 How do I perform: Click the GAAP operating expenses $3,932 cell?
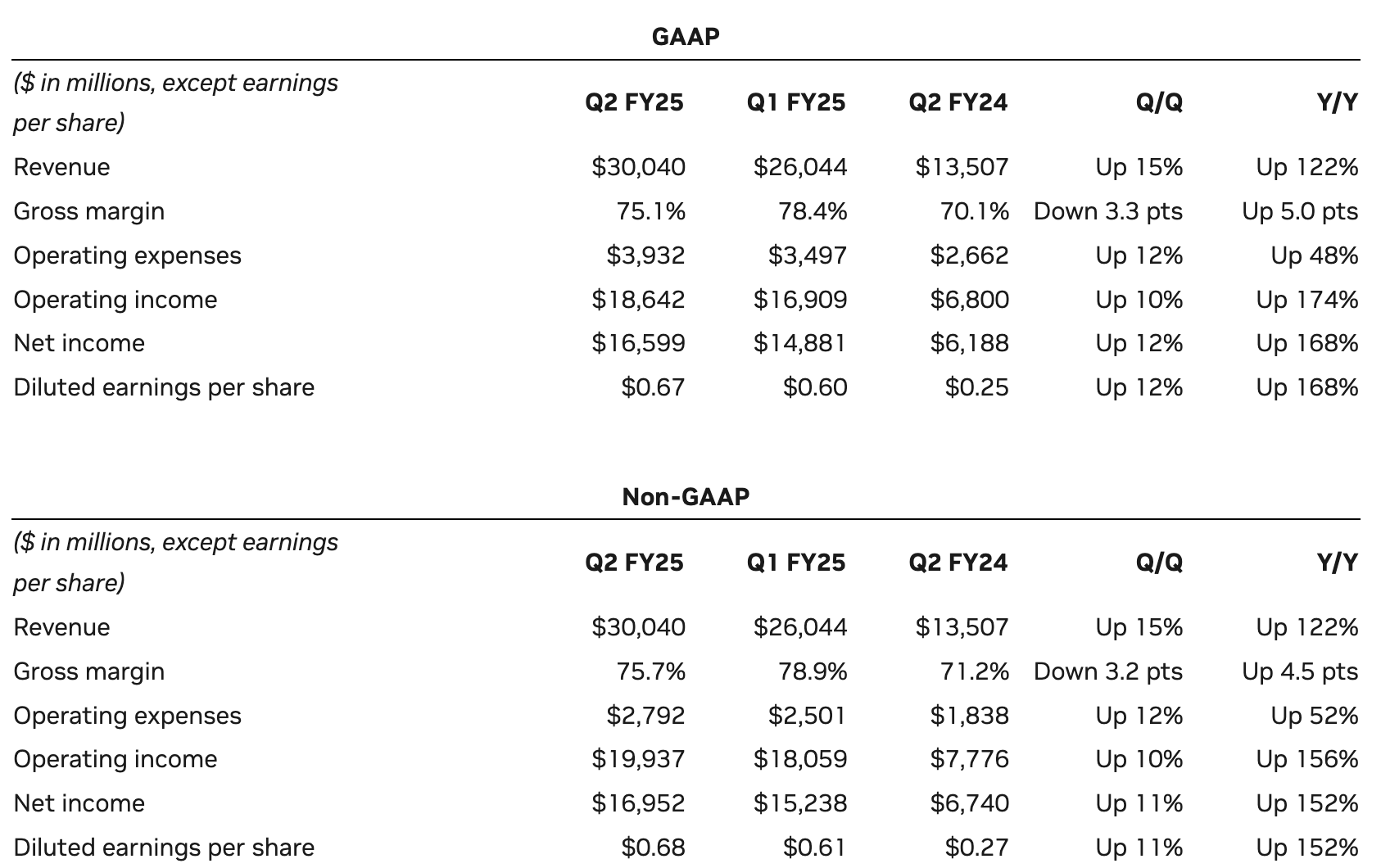click(x=645, y=255)
